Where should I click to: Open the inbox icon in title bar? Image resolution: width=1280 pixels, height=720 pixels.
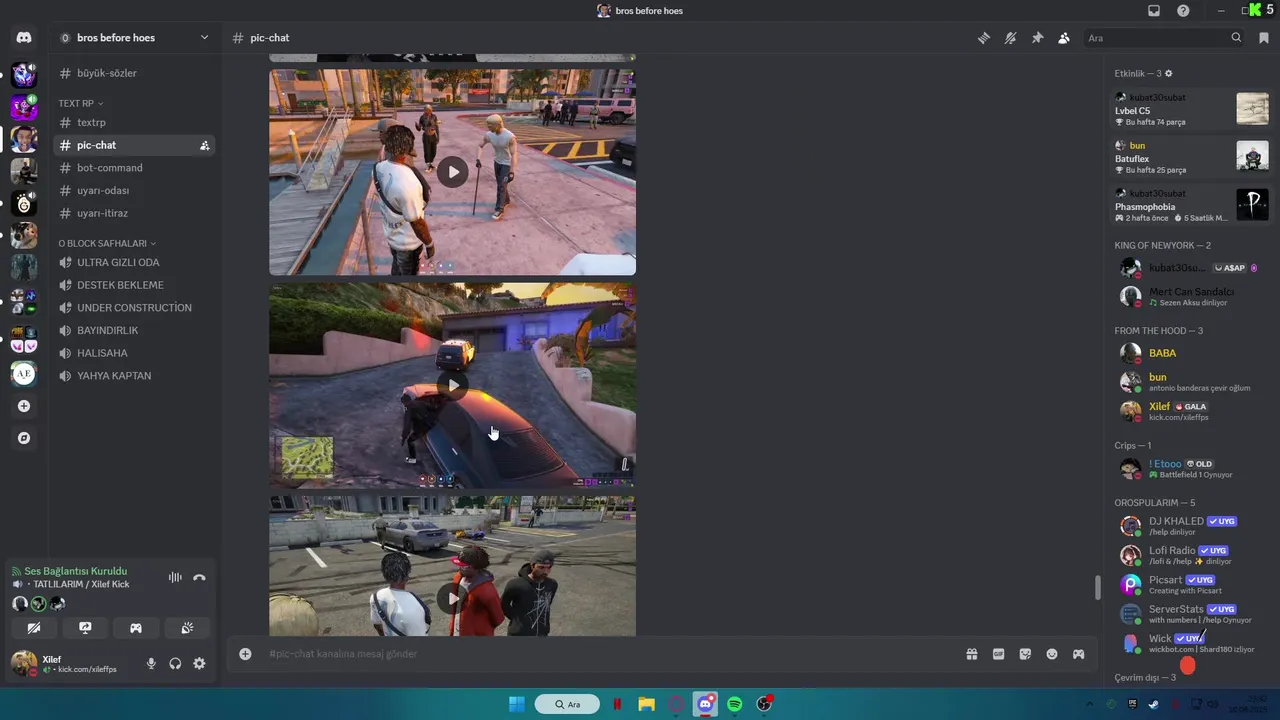point(1154,10)
